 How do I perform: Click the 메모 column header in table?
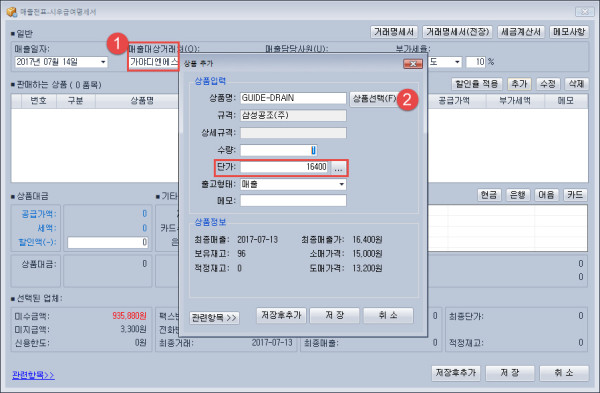pos(566,101)
